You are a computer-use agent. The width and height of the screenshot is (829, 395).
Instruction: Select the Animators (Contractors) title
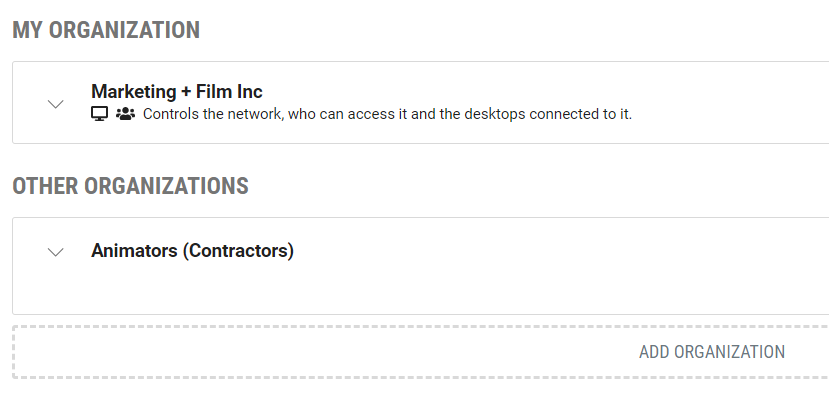tap(192, 251)
